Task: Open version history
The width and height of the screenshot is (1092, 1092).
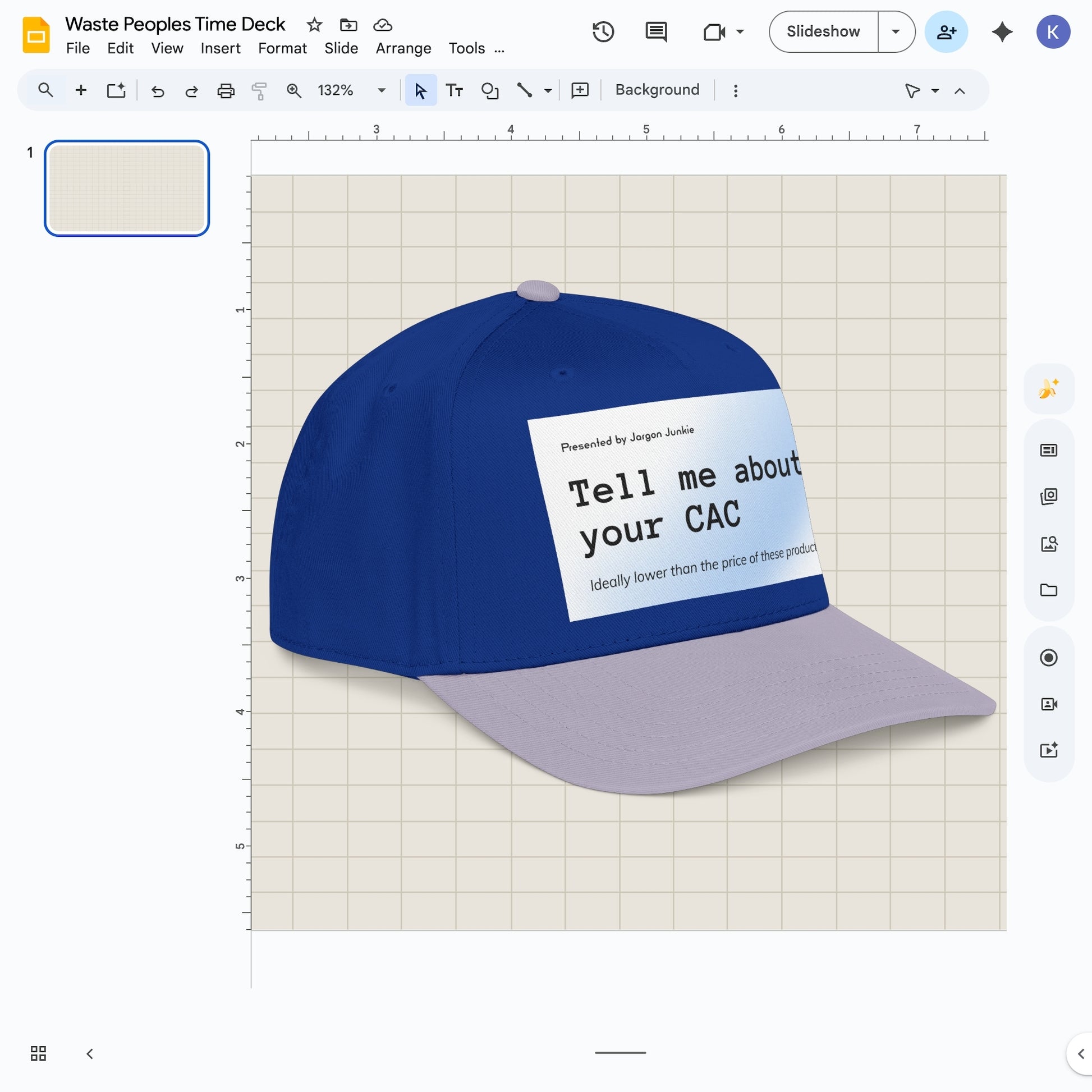Action: pyautogui.click(x=603, y=31)
